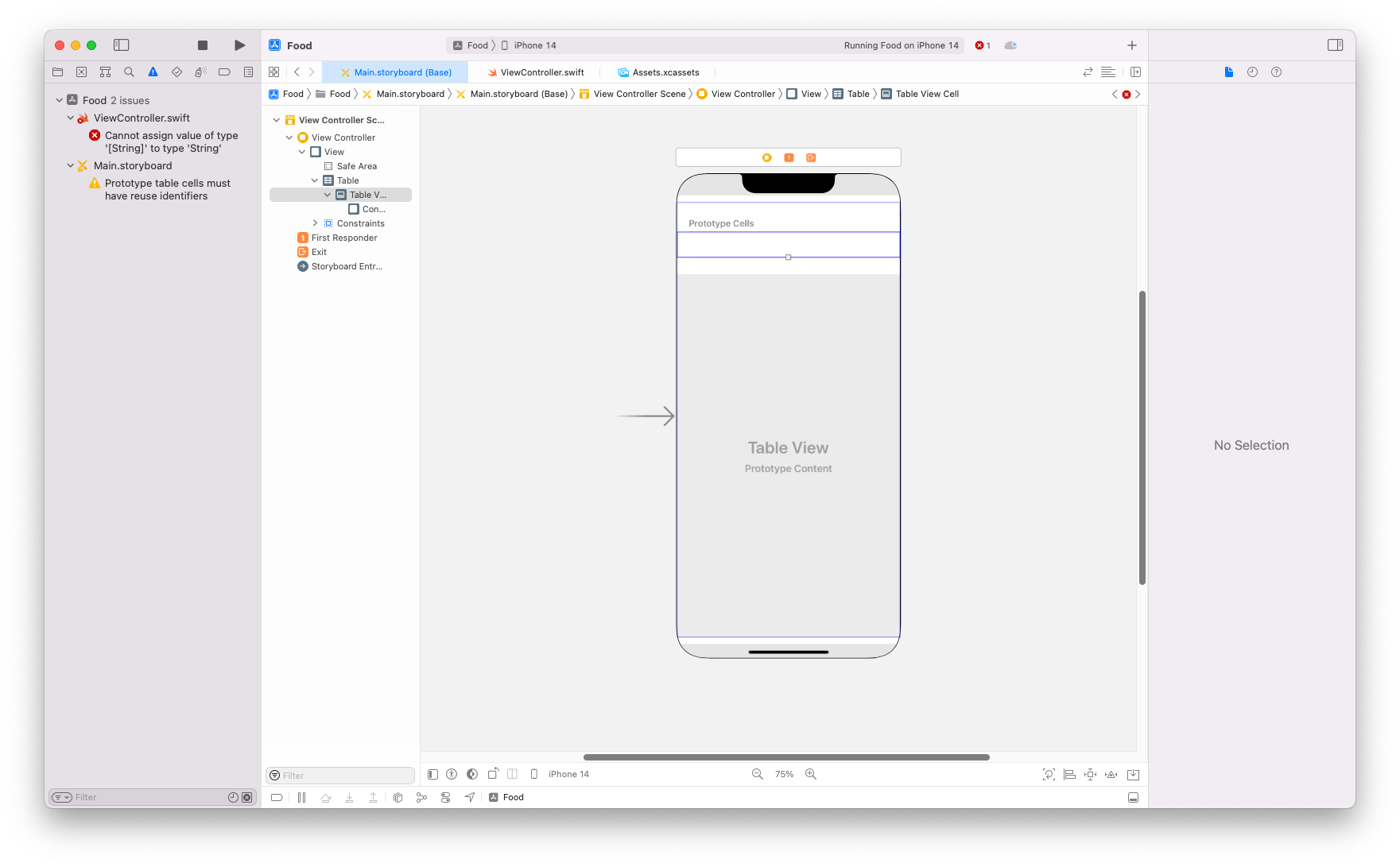Toggle the left navigator sidebar
The width and height of the screenshot is (1400, 867).
click(x=122, y=45)
